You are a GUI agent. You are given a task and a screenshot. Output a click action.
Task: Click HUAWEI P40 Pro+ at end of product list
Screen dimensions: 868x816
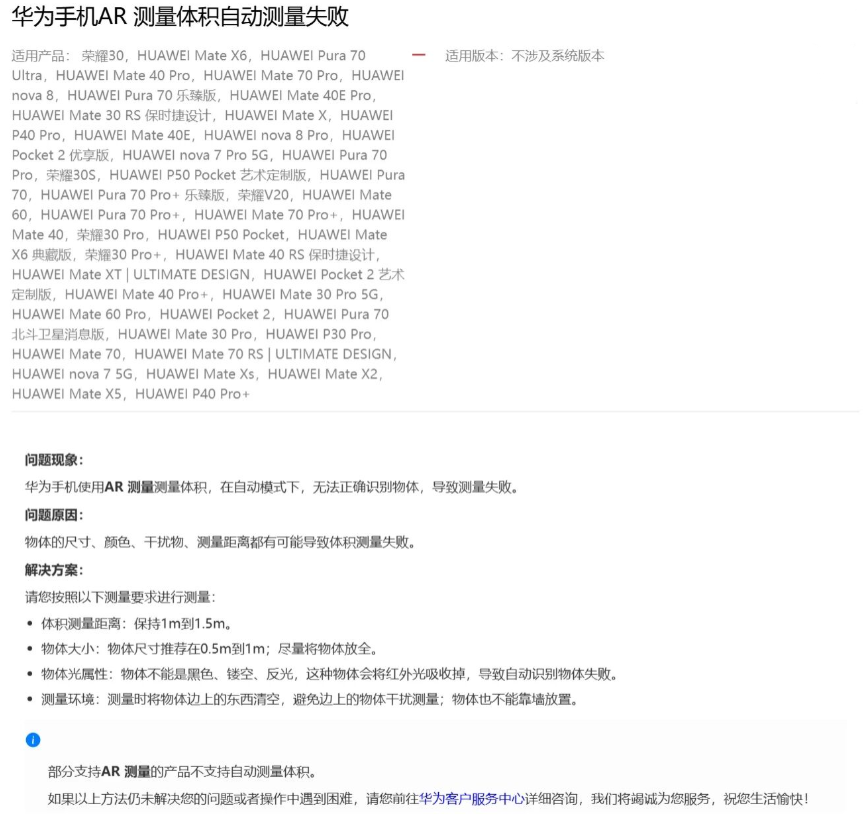coord(192,394)
